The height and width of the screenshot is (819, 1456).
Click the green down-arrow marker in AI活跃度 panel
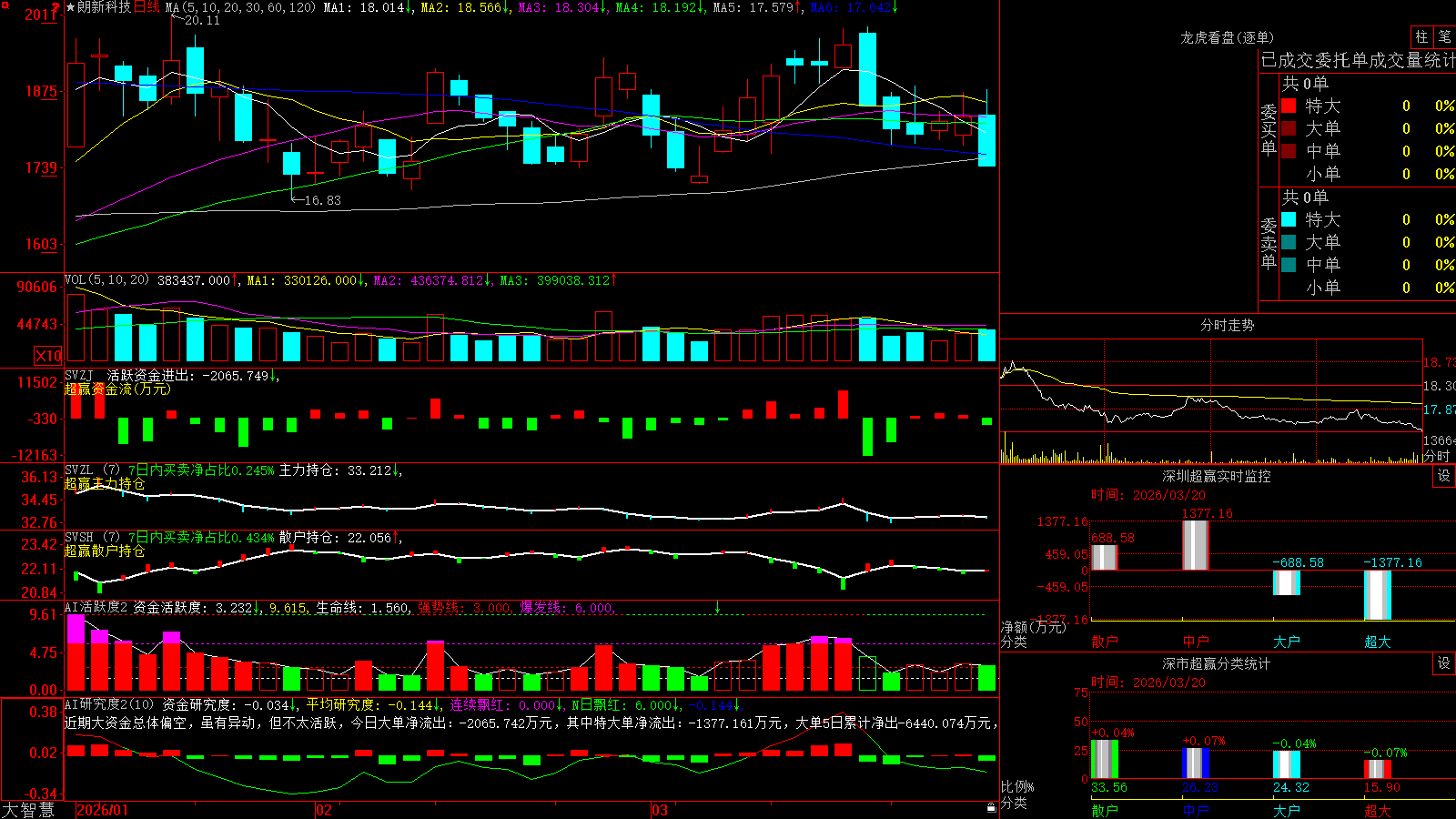point(717,606)
